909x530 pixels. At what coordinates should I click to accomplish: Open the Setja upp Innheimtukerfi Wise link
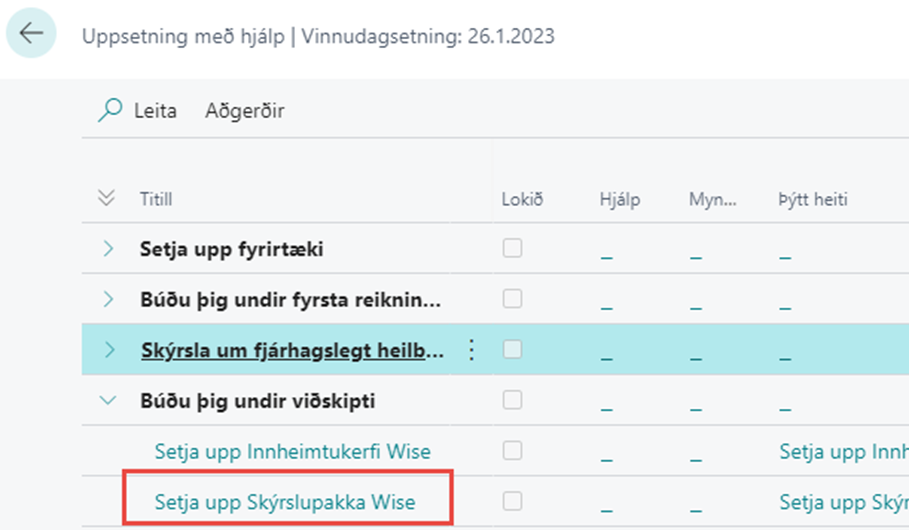(292, 451)
